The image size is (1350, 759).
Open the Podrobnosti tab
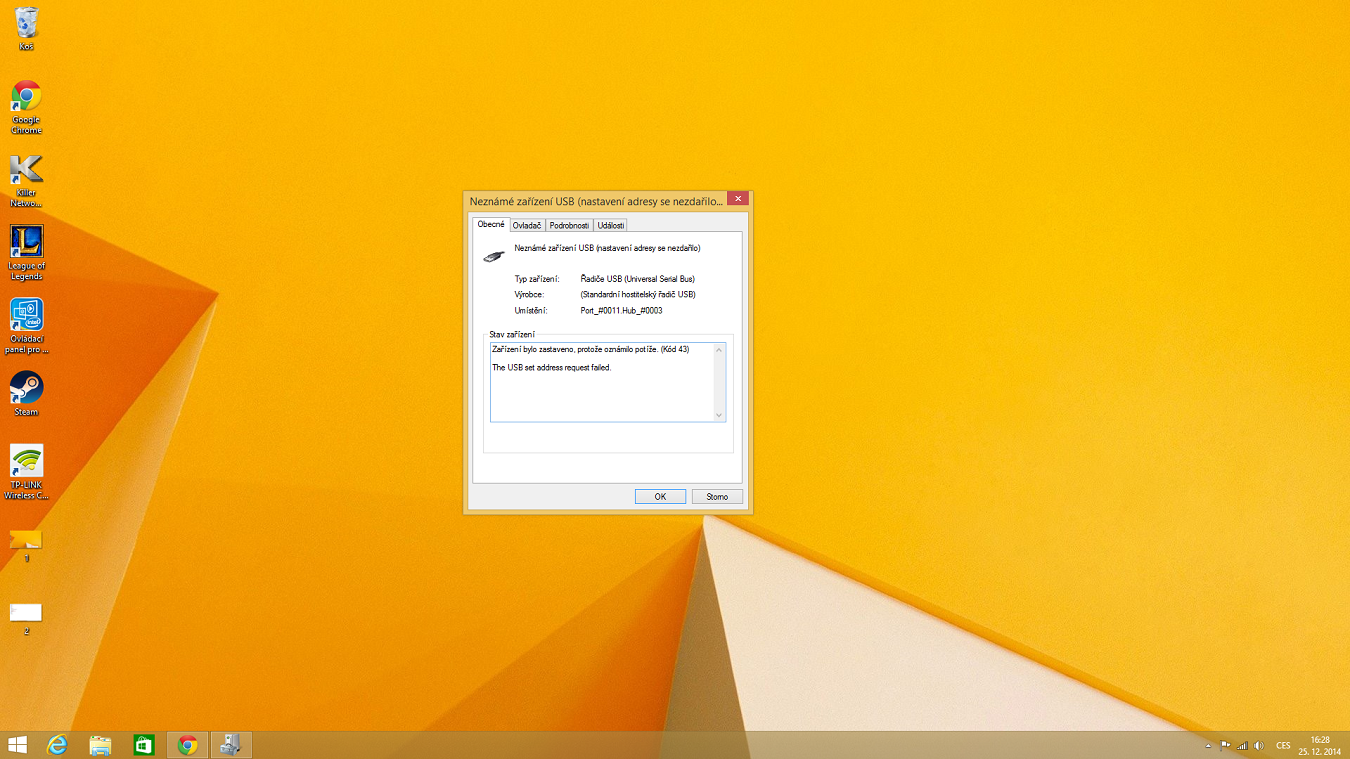pos(569,226)
